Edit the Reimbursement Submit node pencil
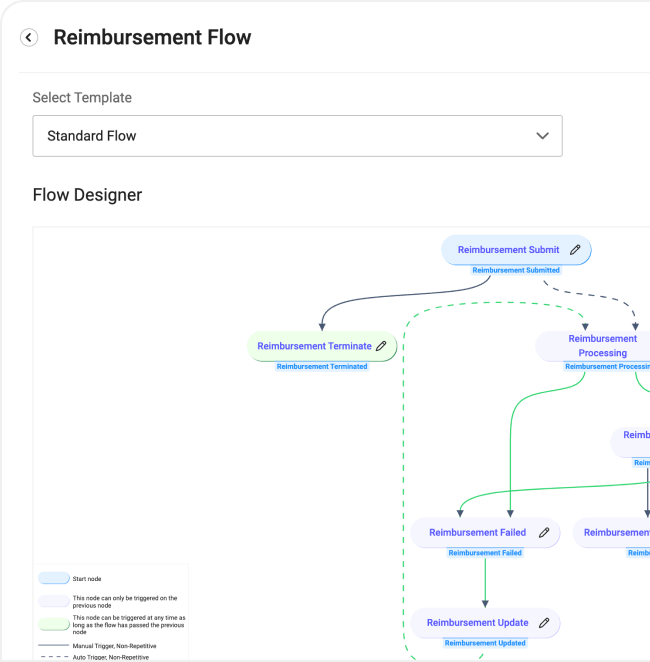Viewport: 650px width, 662px height. (575, 250)
